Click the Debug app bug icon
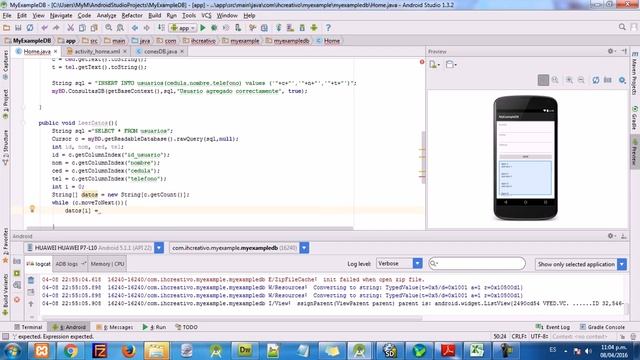Screen dimensions: 640x360 (x=214, y=28)
